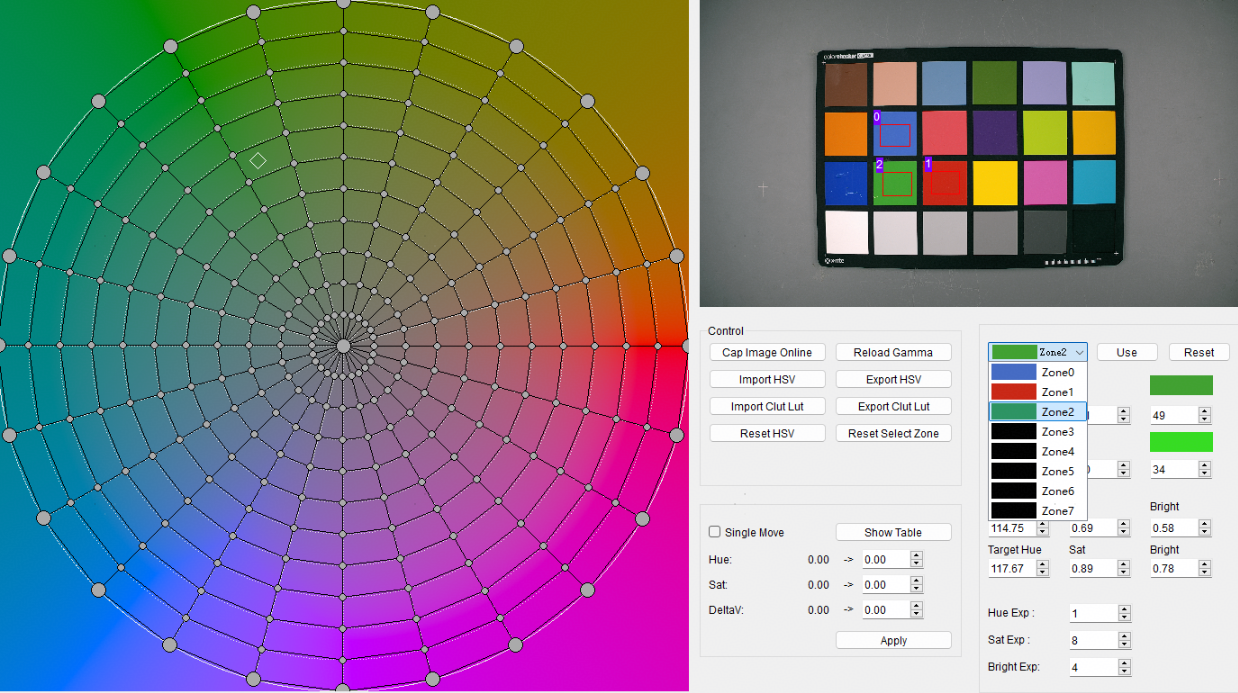This screenshot has width=1238, height=693.
Task: Click Import Clut Lut button
Action: (767, 406)
